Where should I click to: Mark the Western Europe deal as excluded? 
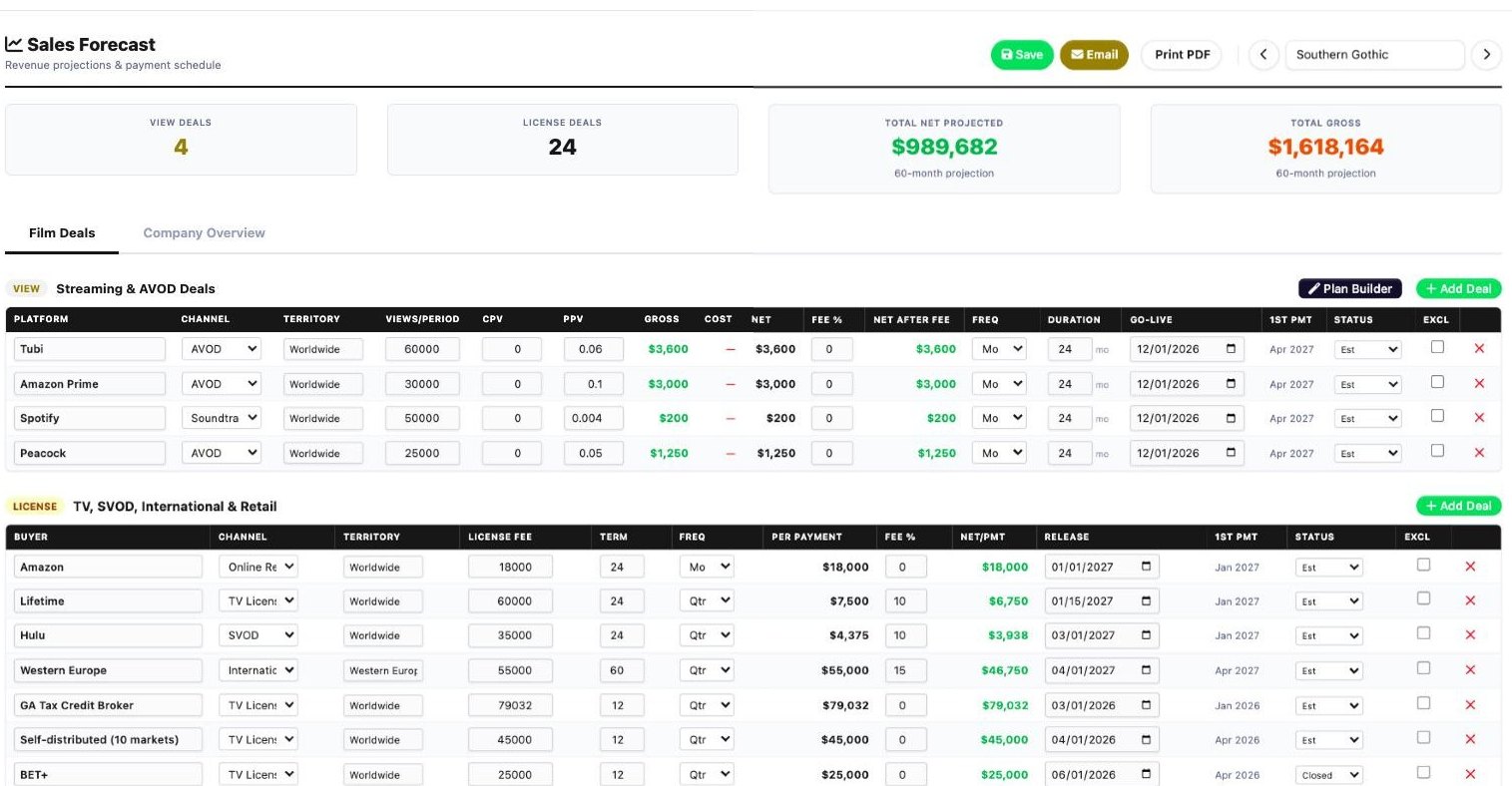pos(1423,668)
